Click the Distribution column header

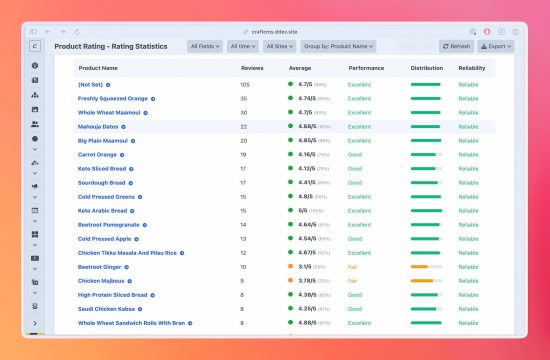point(427,68)
